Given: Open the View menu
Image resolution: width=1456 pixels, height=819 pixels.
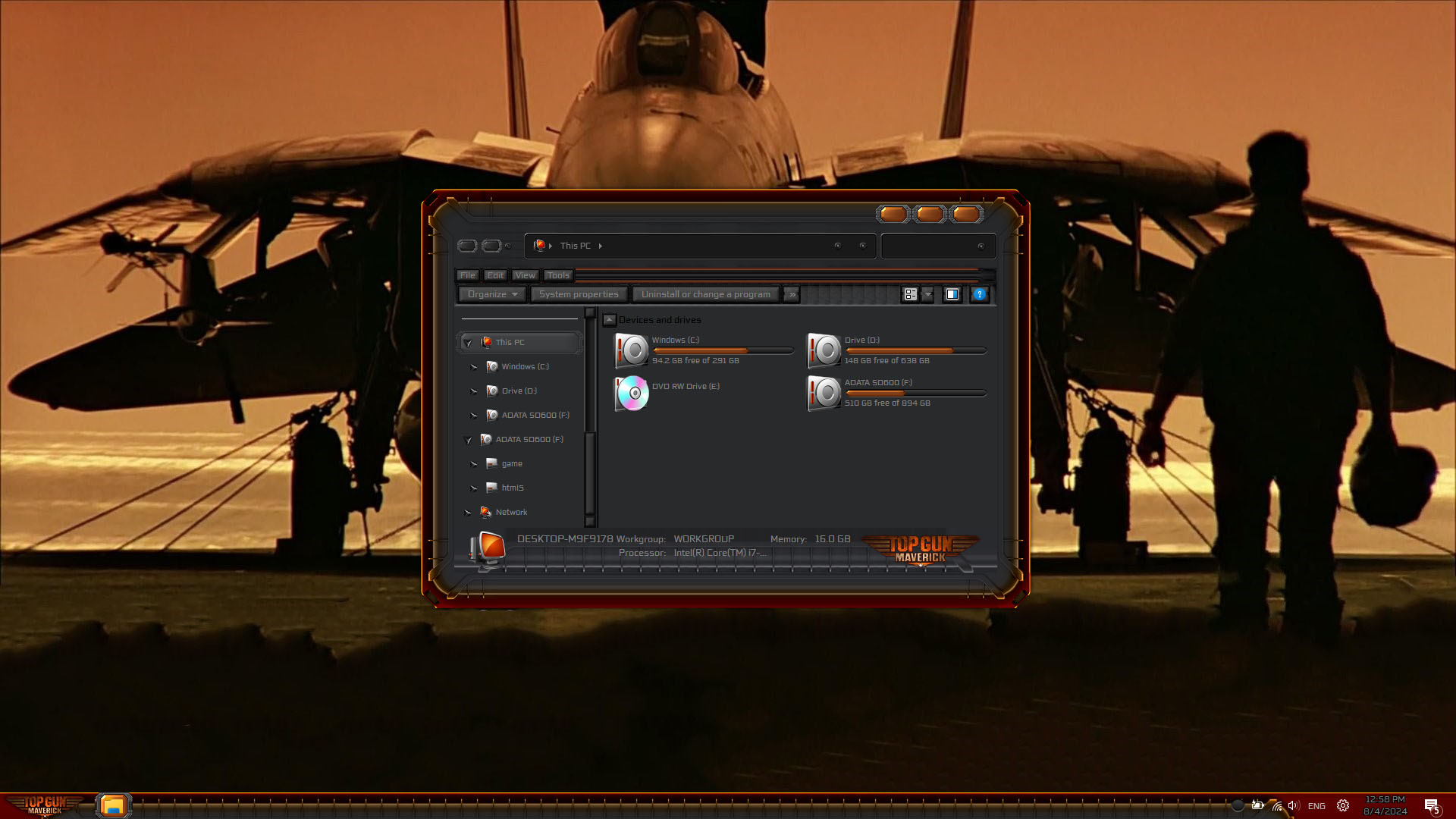Looking at the screenshot, I should tap(525, 275).
